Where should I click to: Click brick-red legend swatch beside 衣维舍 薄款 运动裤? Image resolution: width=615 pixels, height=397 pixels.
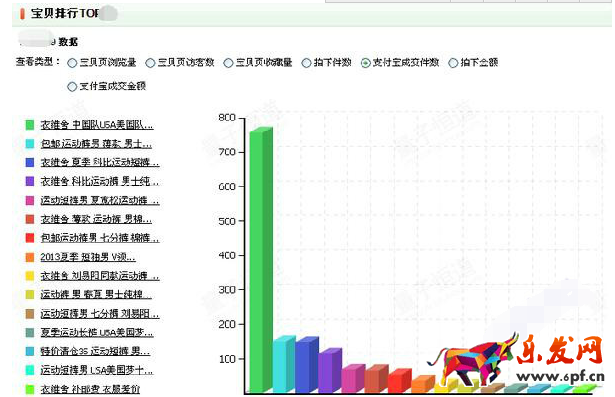point(30,219)
